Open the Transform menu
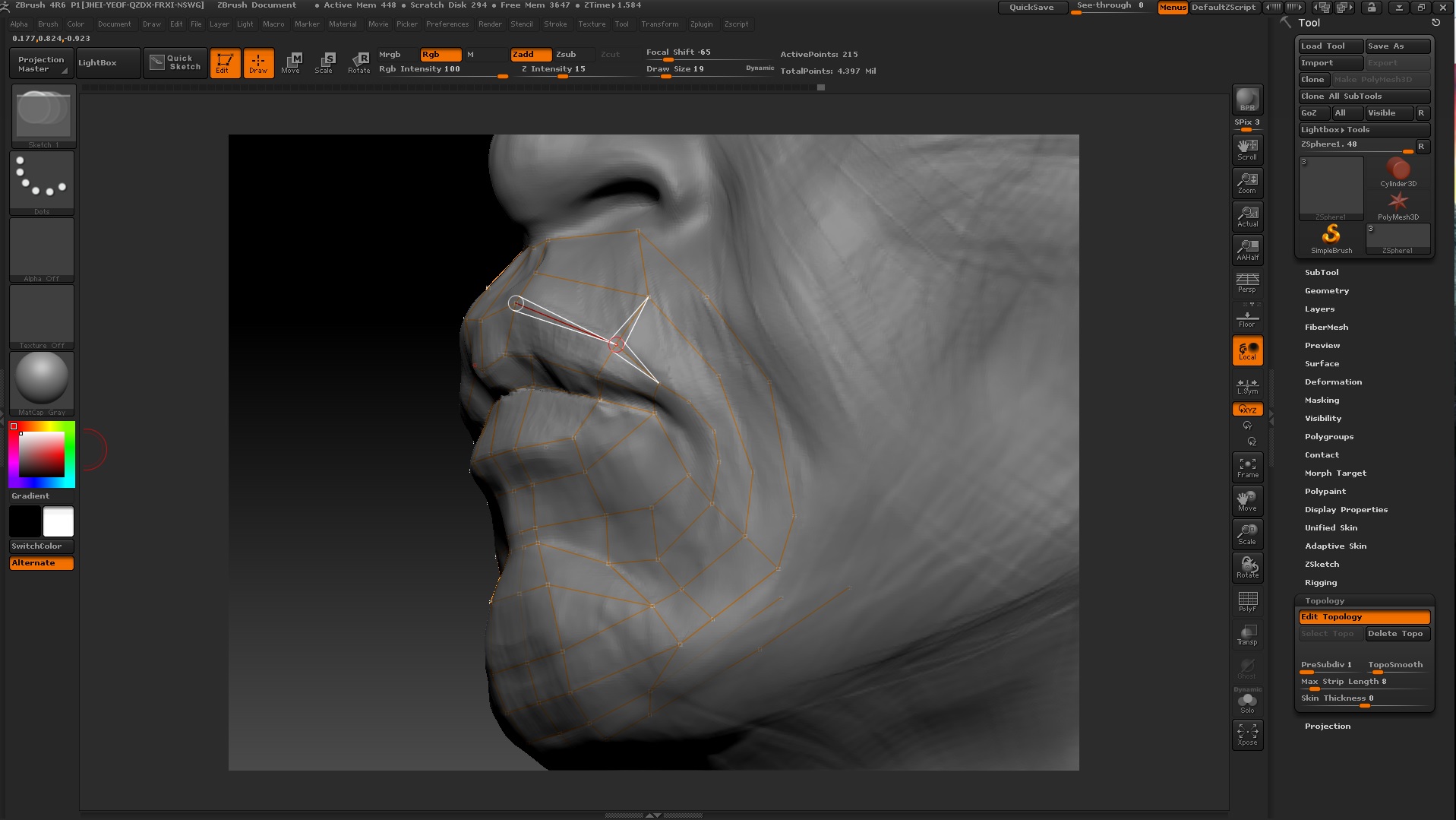Screen dimensions: 1456x820 659,24
